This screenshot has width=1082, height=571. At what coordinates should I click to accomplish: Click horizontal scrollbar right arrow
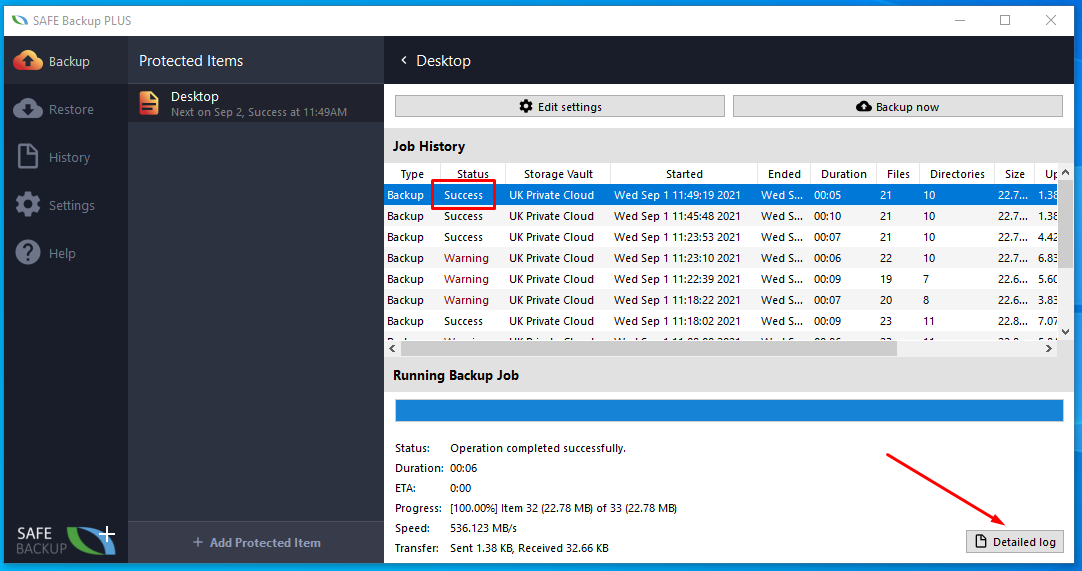(1049, 349)
